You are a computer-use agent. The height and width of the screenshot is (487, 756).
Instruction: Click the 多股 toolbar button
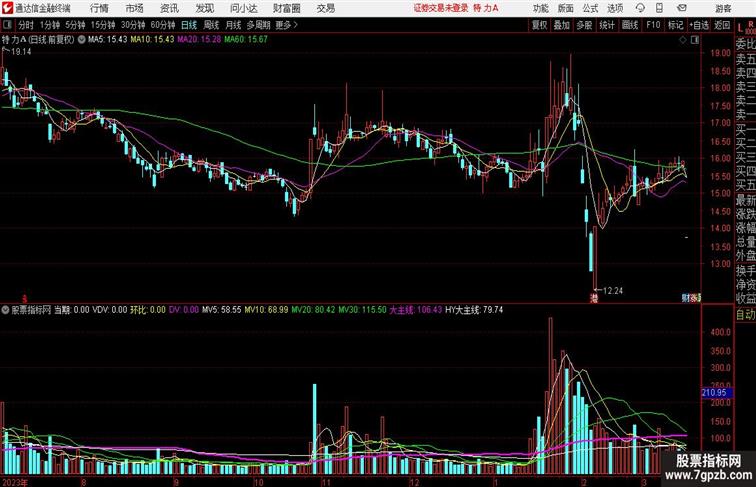tap(584, 25)
